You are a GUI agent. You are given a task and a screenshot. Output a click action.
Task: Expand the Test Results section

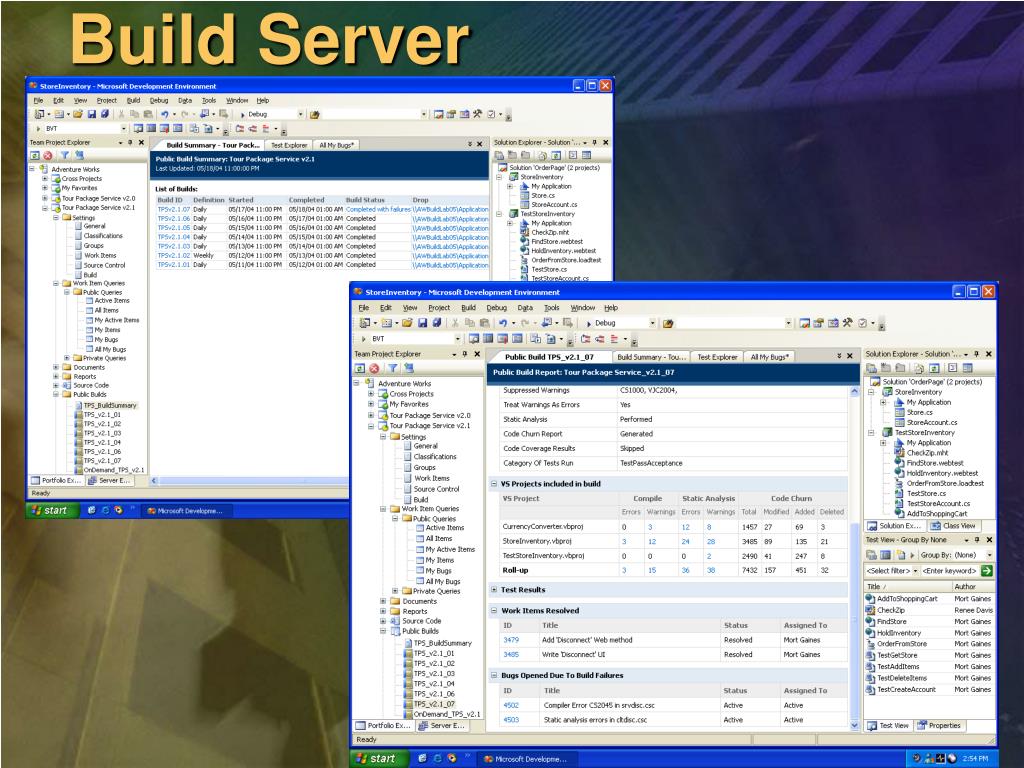click(494, 590)
